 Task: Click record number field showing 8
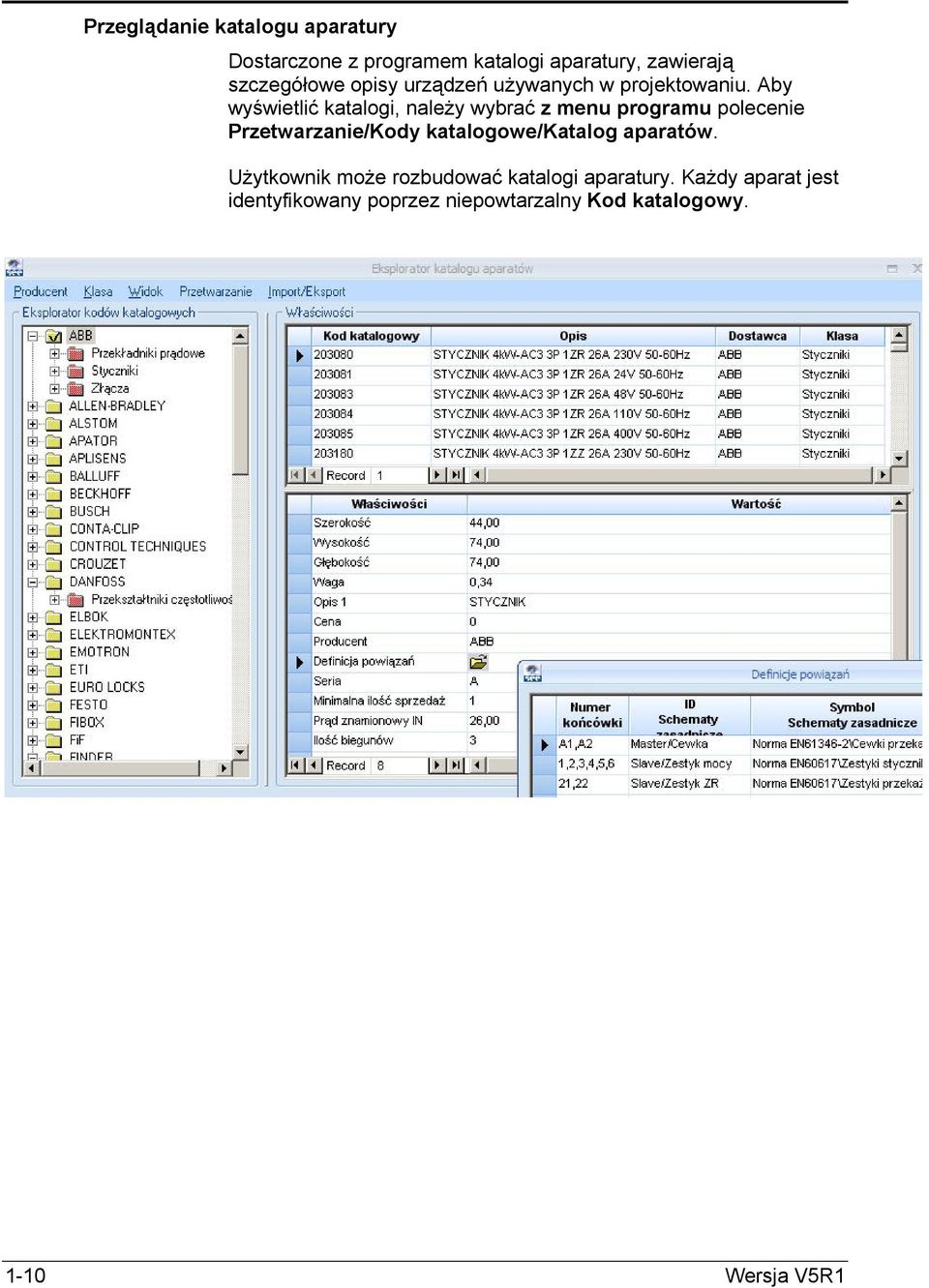(x=400, y=765)
